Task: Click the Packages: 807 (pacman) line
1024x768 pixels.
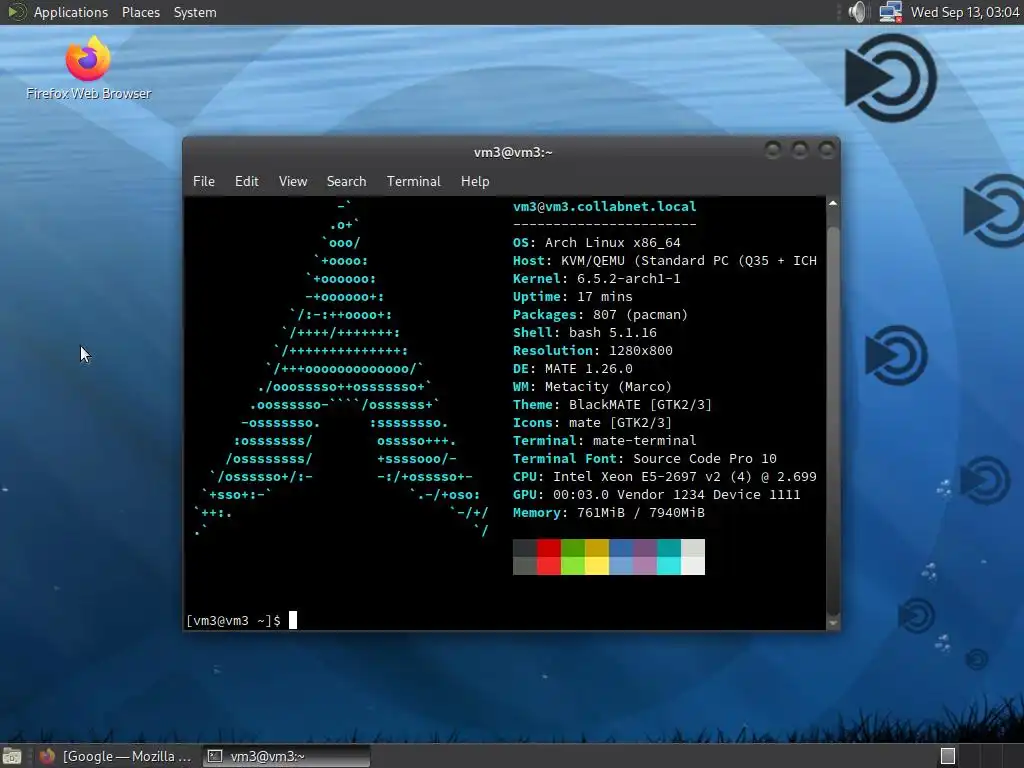Action: 601,315
